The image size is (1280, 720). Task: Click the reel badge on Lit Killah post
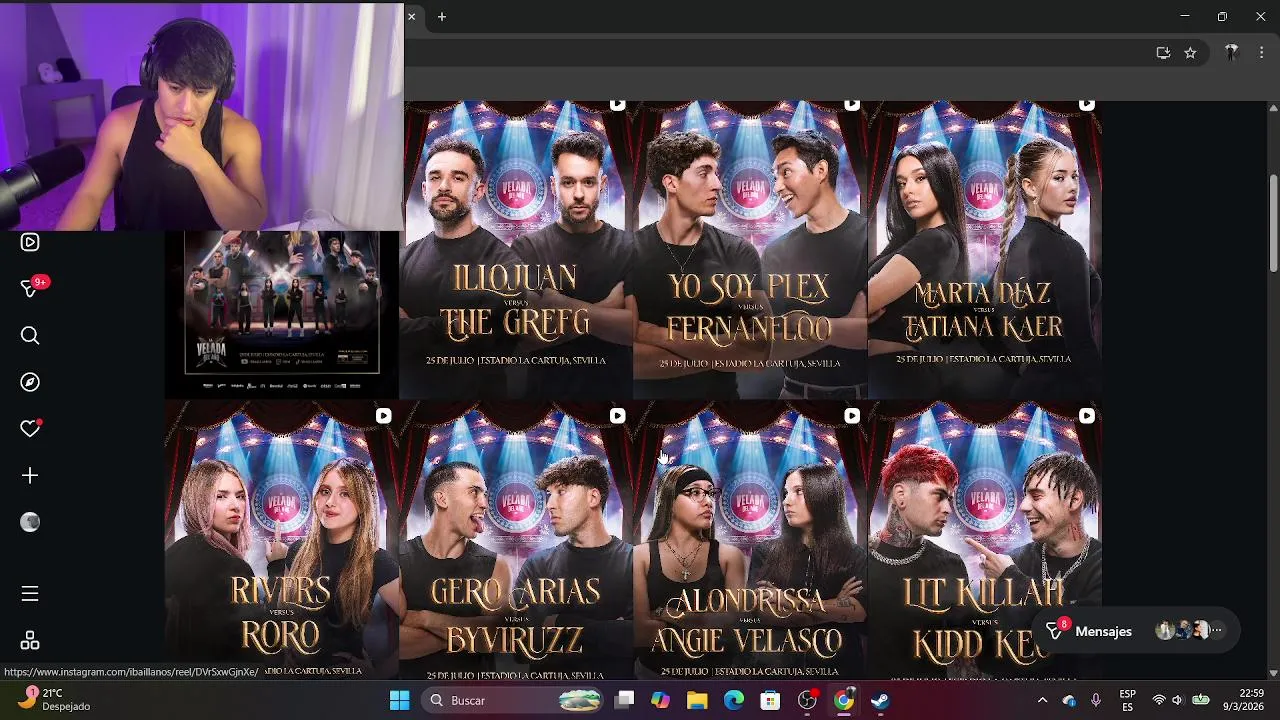[x=1087, y=416]
